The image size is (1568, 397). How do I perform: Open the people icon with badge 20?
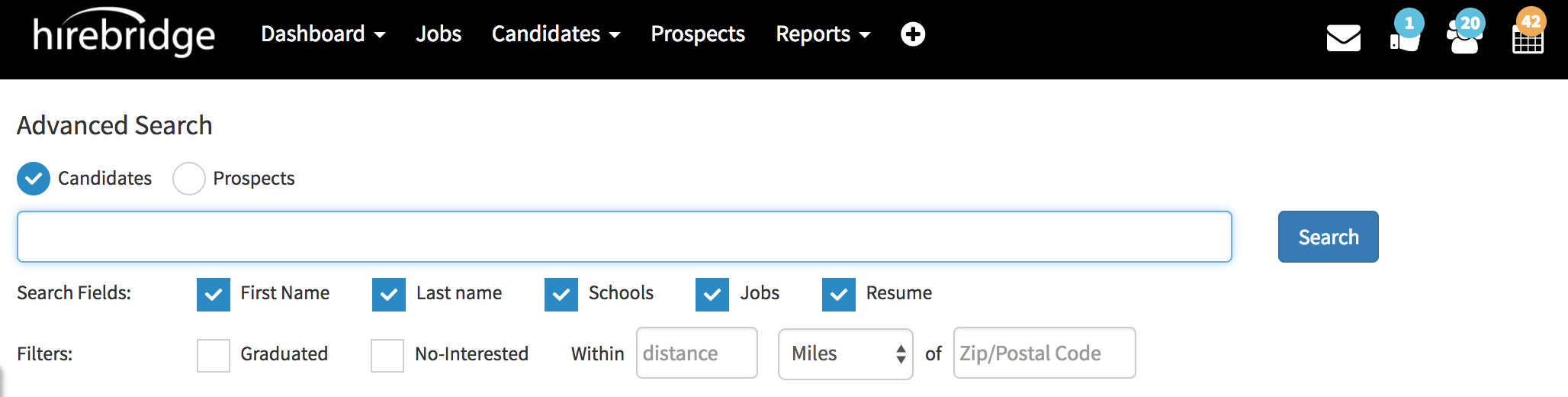click(1464, 38)
